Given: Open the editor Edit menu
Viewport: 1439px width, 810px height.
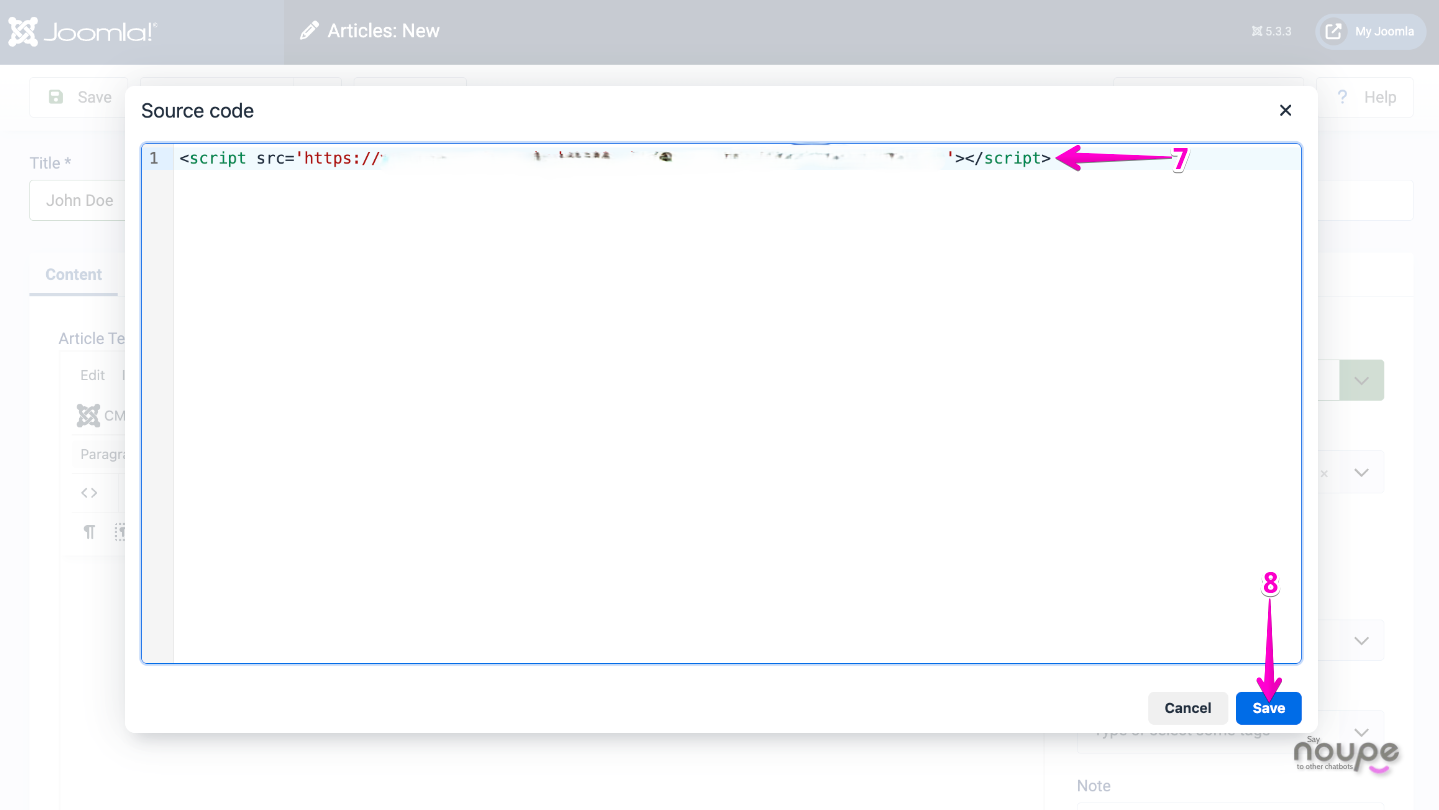Looking at the screenshot, I should point(92,375).
